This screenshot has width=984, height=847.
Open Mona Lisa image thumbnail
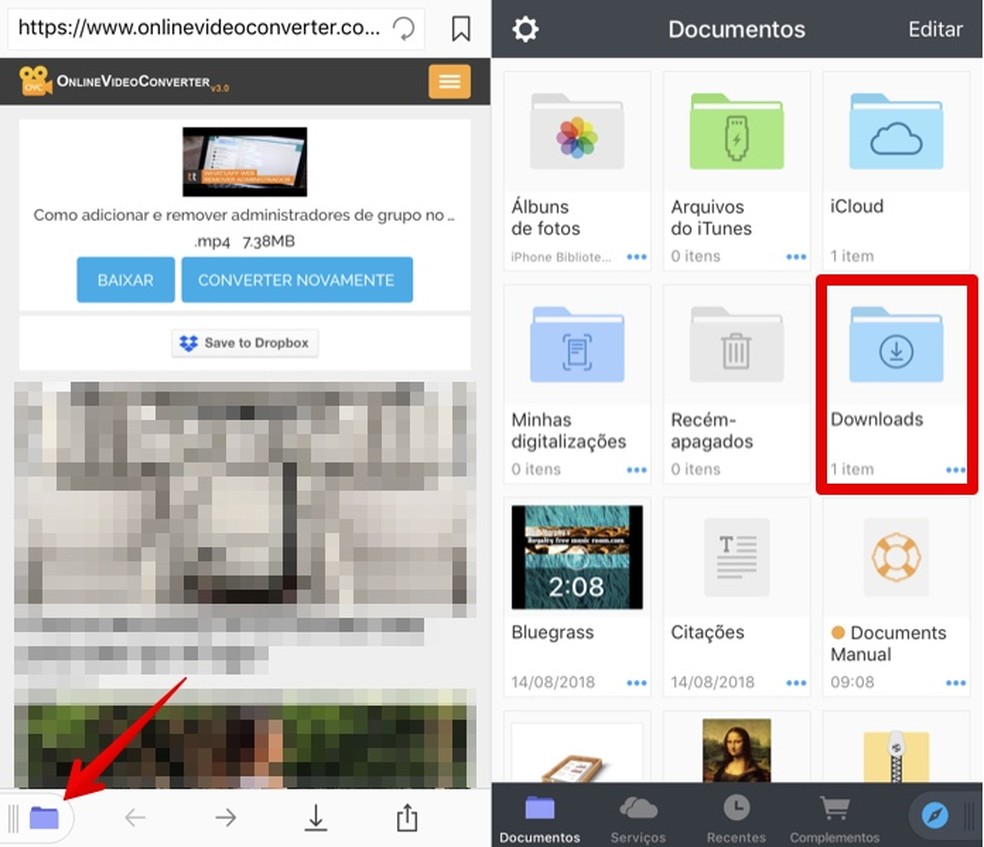coord(736,750)
